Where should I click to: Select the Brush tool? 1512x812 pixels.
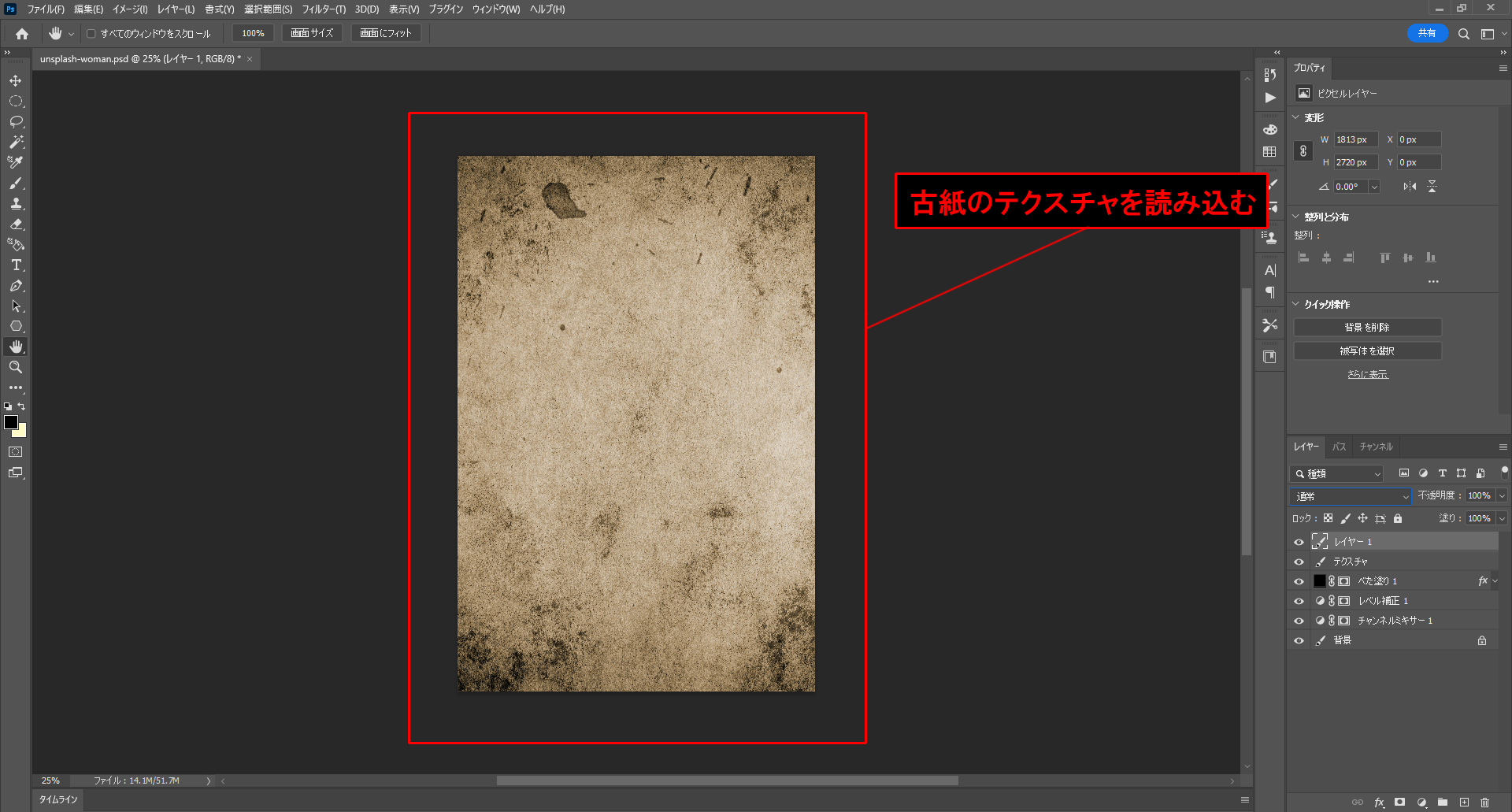pyautogui.click(x=16, y=184)
